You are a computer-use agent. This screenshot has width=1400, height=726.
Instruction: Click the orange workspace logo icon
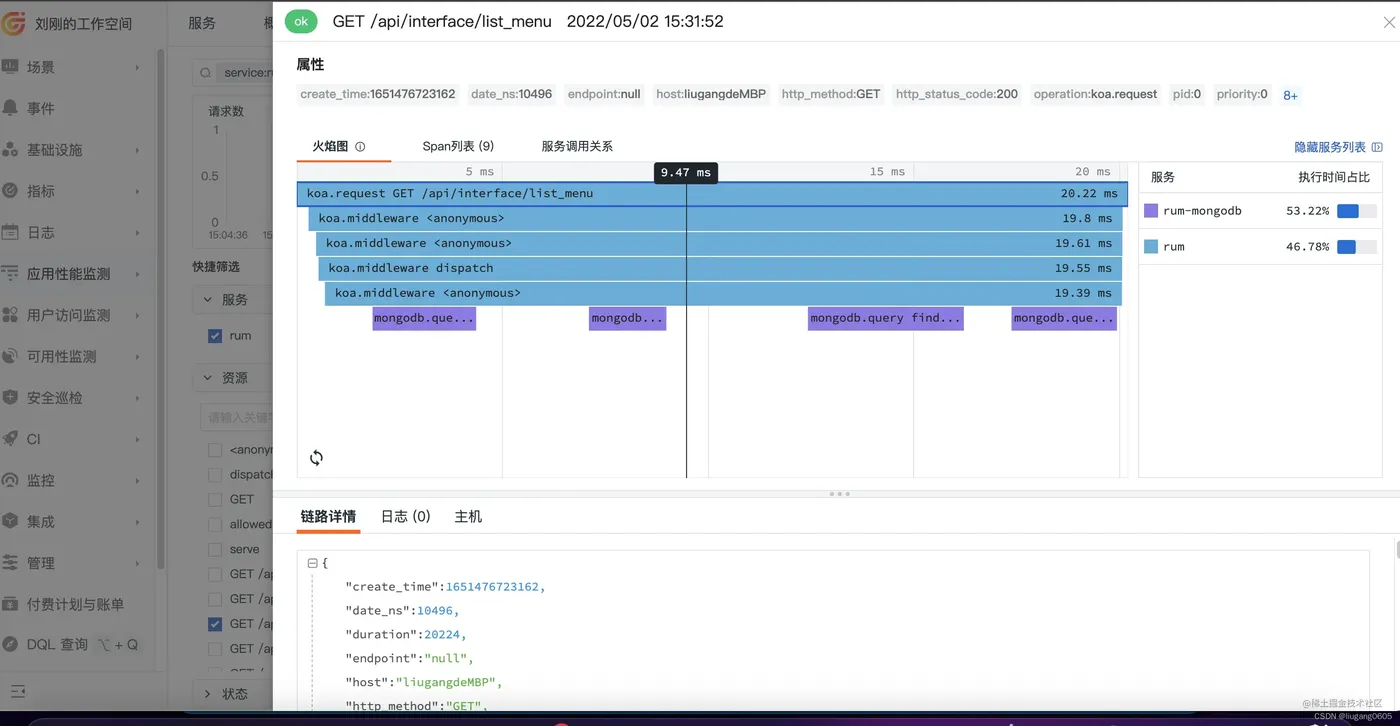tap(13, 22)
